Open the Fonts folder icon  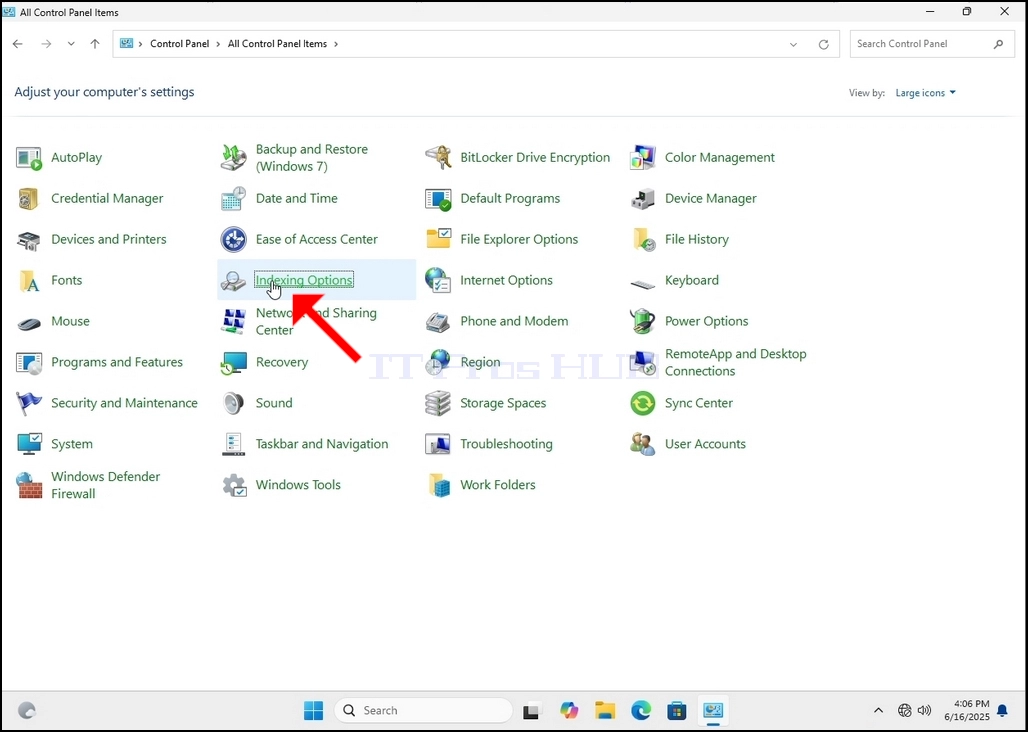(x=29, y=280)
